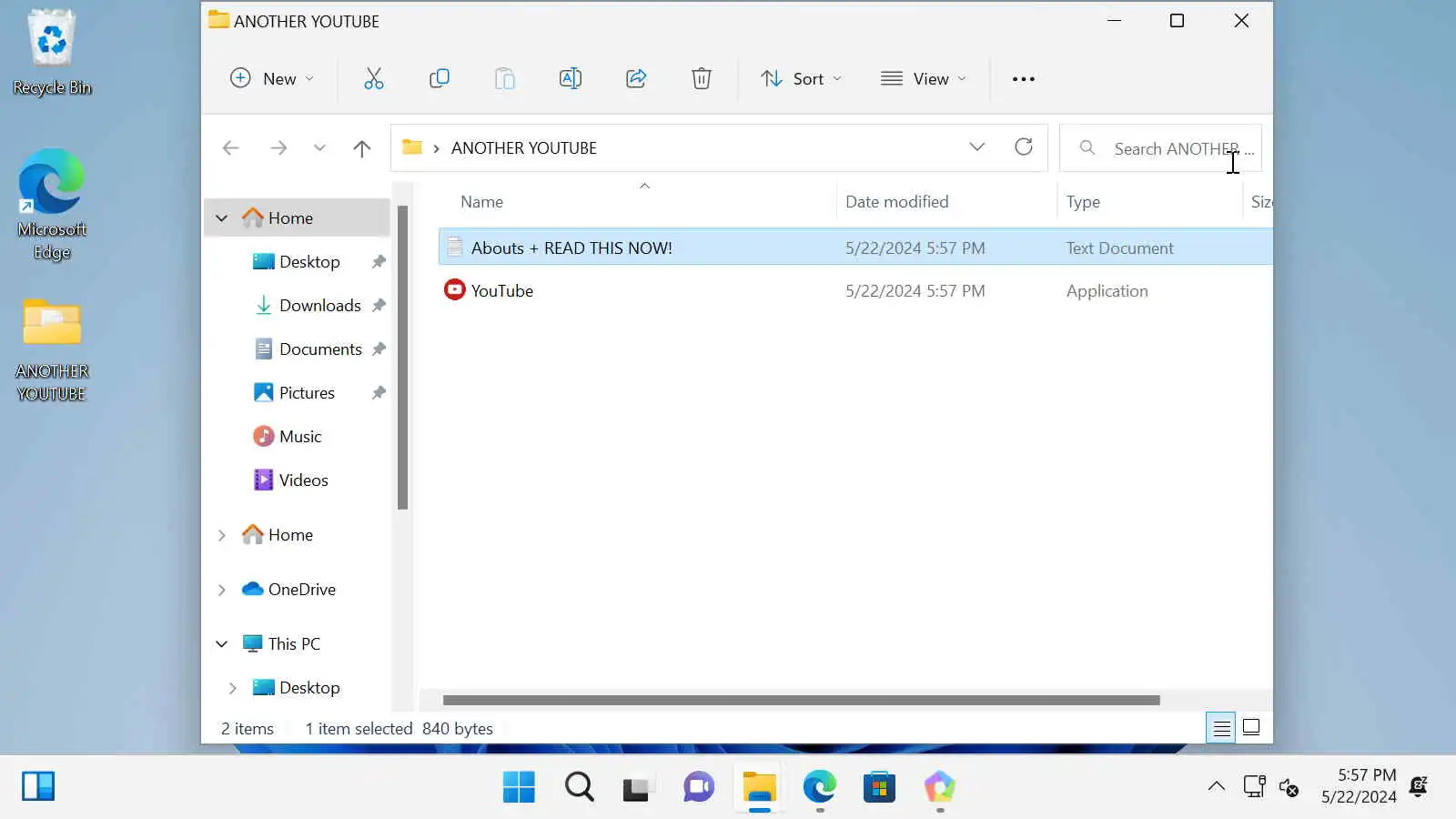Click ANOTHER YOUTUBE breadcrumb in address bar
The width and height of the screenshot is (1456, 819).
pos(524,147)
